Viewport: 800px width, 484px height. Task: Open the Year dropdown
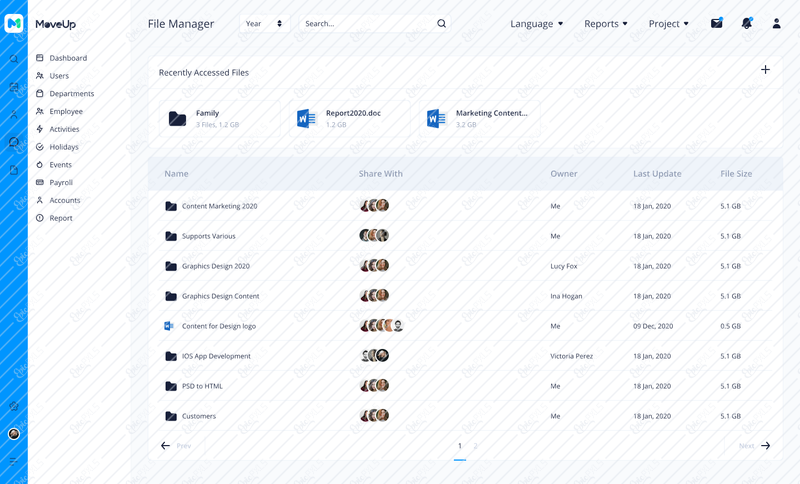click(x=265, y=23)
